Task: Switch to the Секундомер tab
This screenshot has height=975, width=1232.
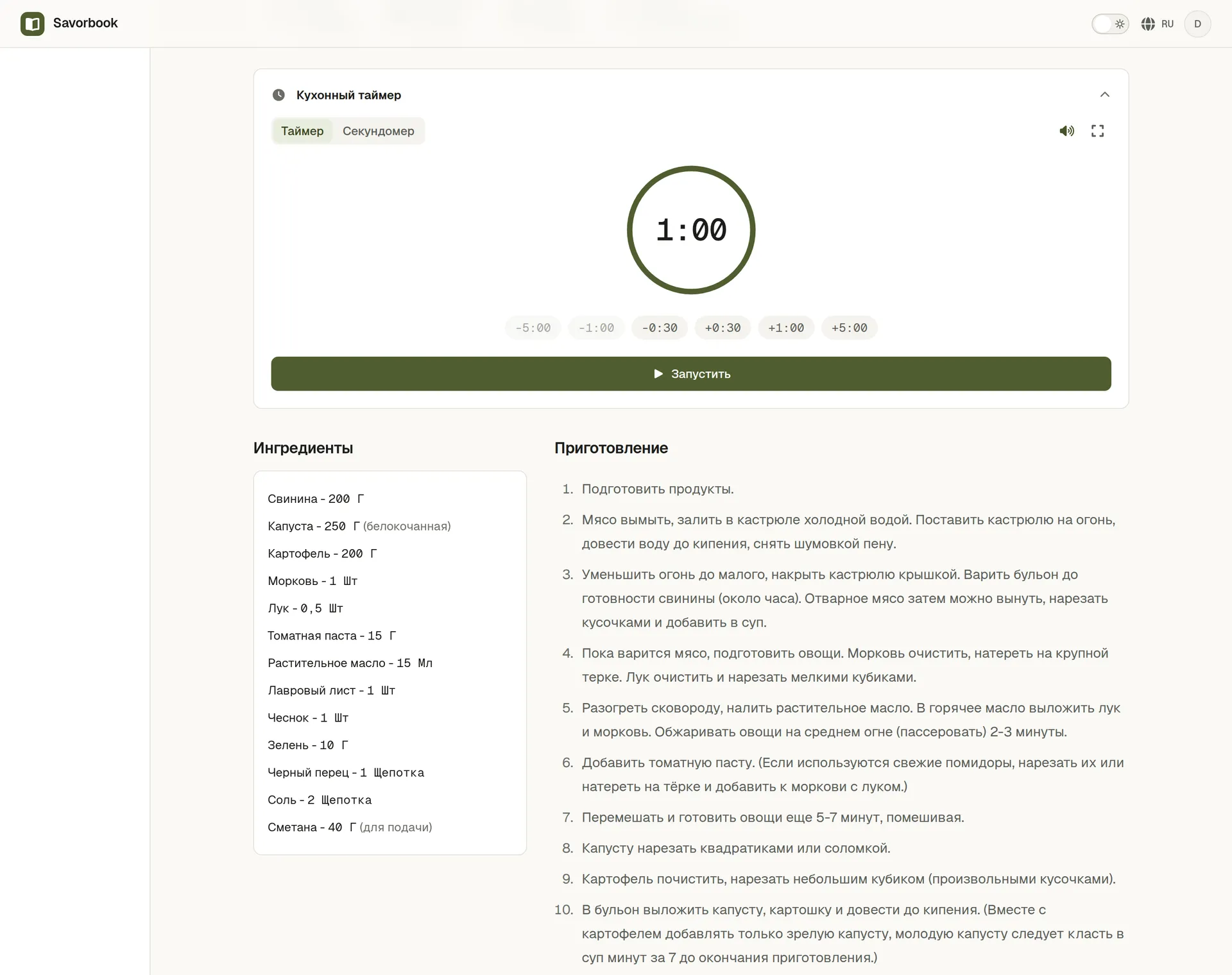Action: pyautogui.click(x=379, y=131)
